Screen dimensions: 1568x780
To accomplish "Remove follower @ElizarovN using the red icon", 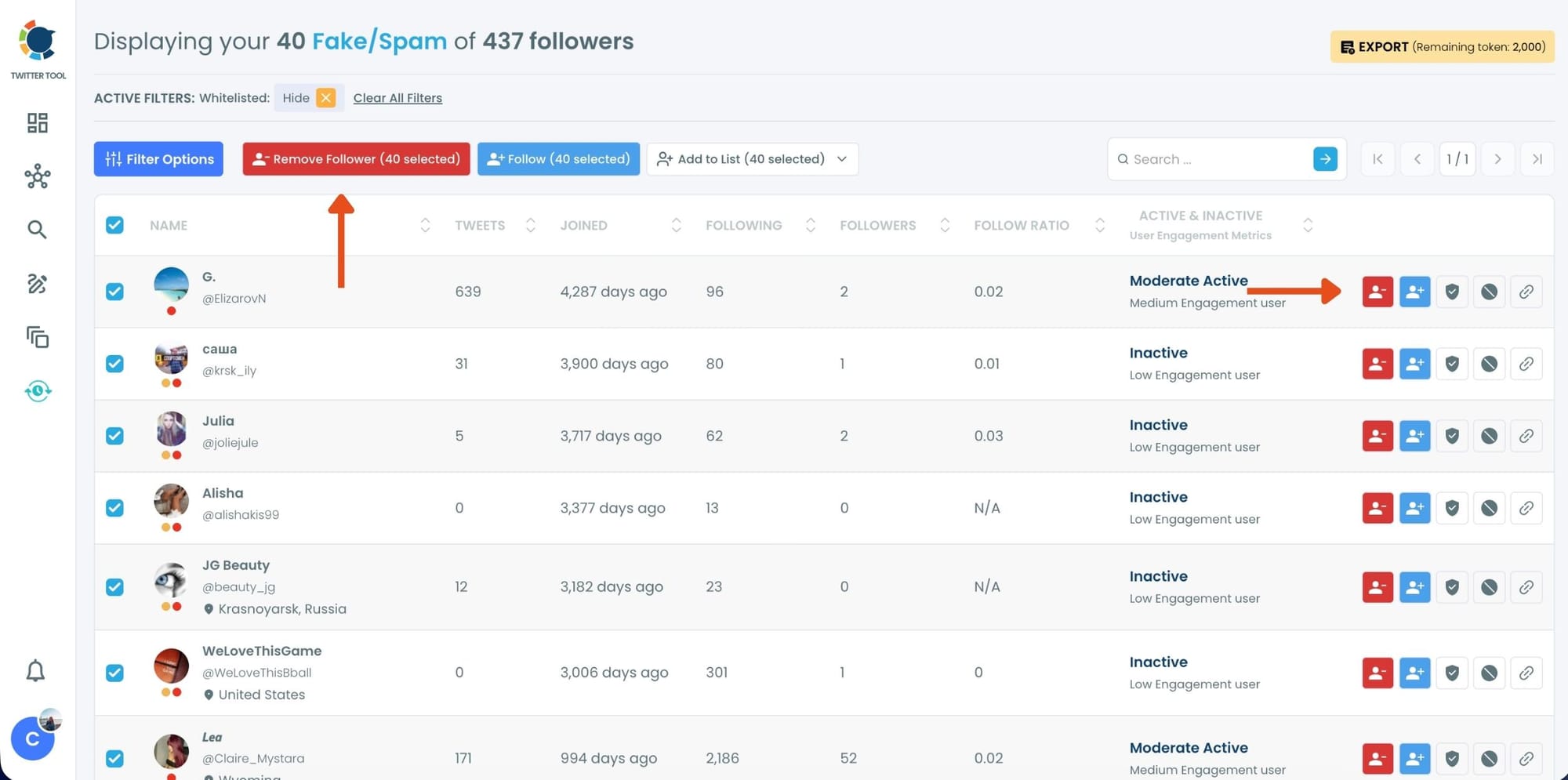I will 1377,291.
